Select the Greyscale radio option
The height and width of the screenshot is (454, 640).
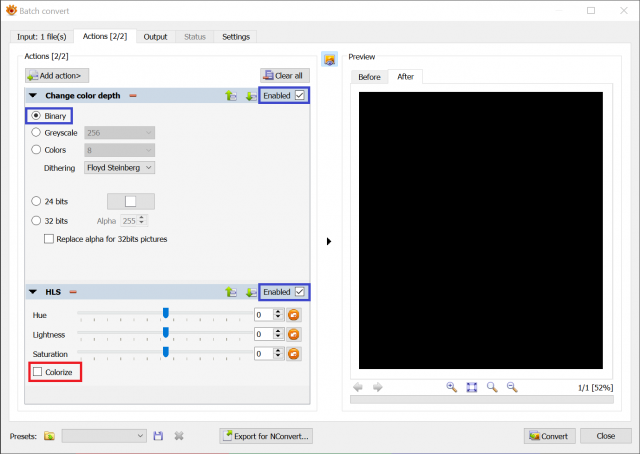(36, 132)
